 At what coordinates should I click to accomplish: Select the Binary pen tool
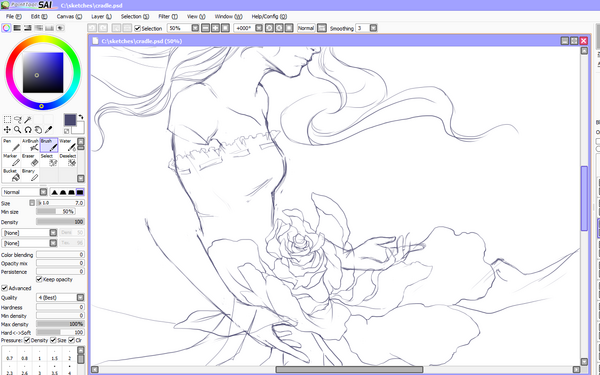(30, 175)
